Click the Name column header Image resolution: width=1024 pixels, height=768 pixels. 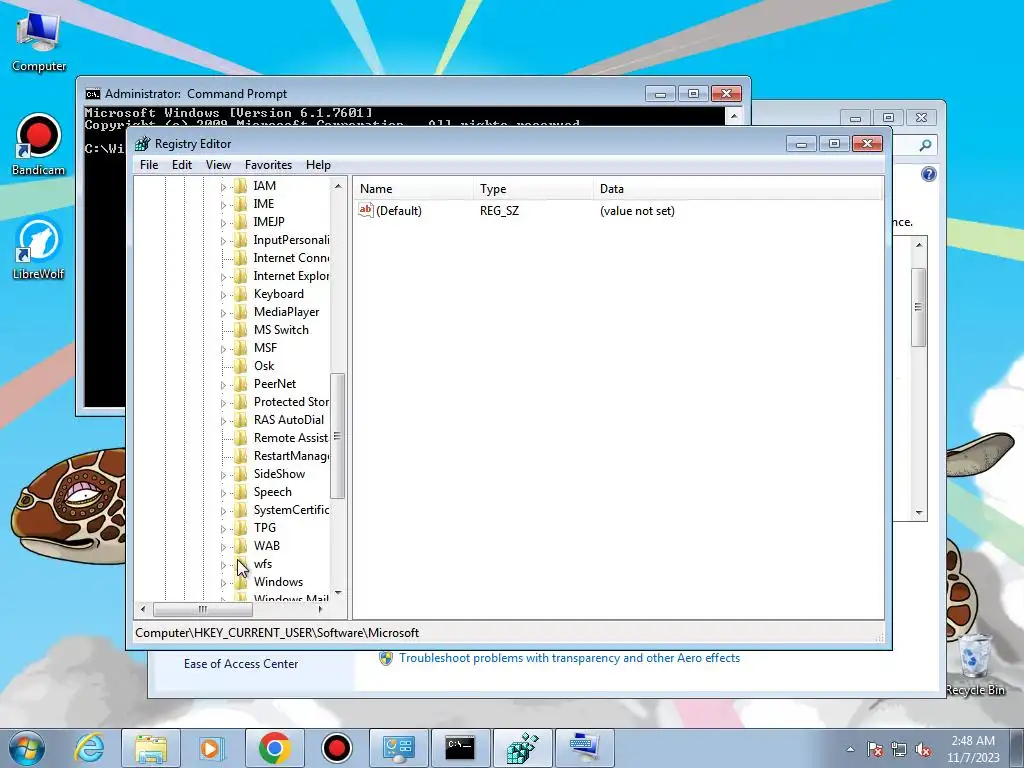point(414,189)
